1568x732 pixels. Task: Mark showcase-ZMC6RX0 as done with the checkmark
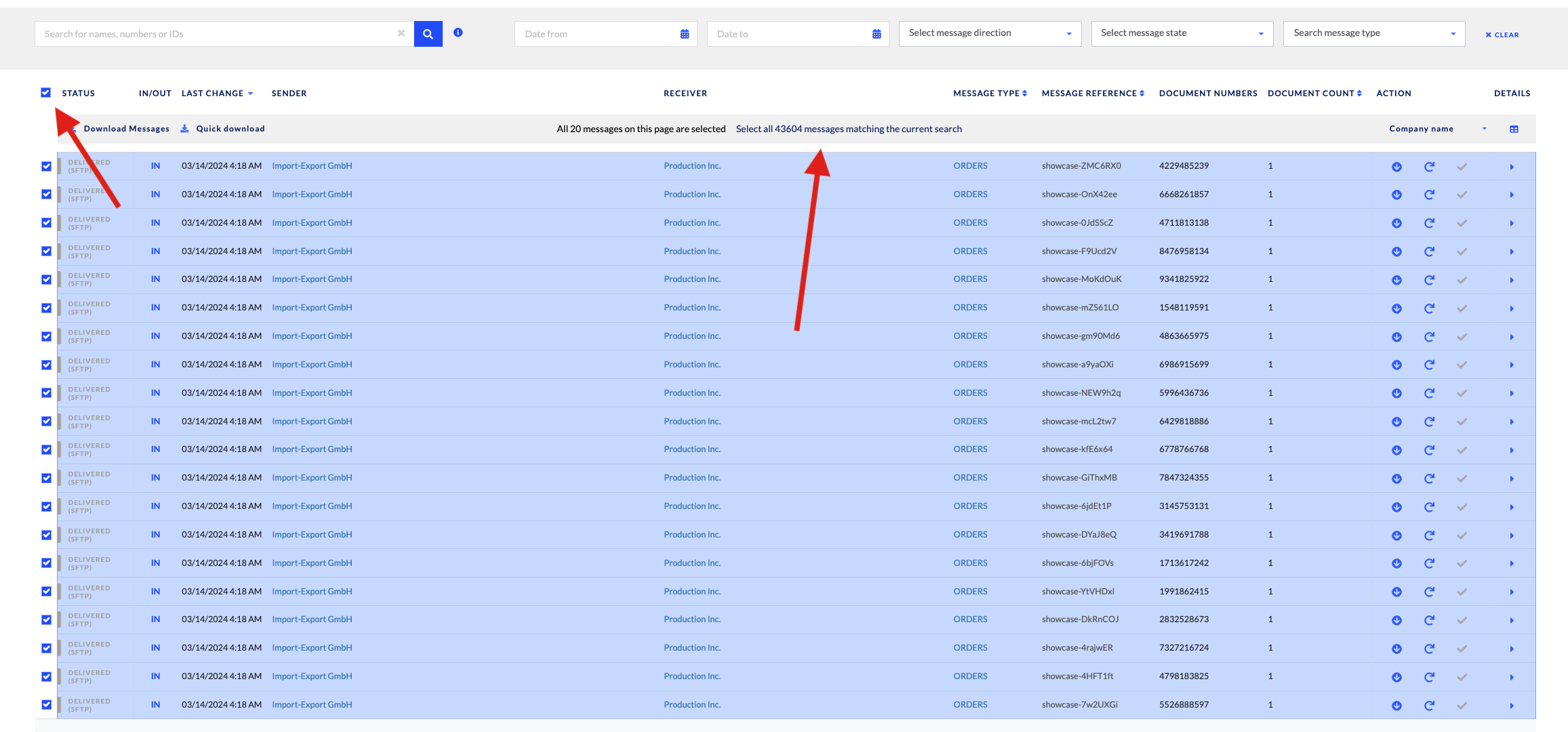pyautogui.click(x=1462, y=167)
